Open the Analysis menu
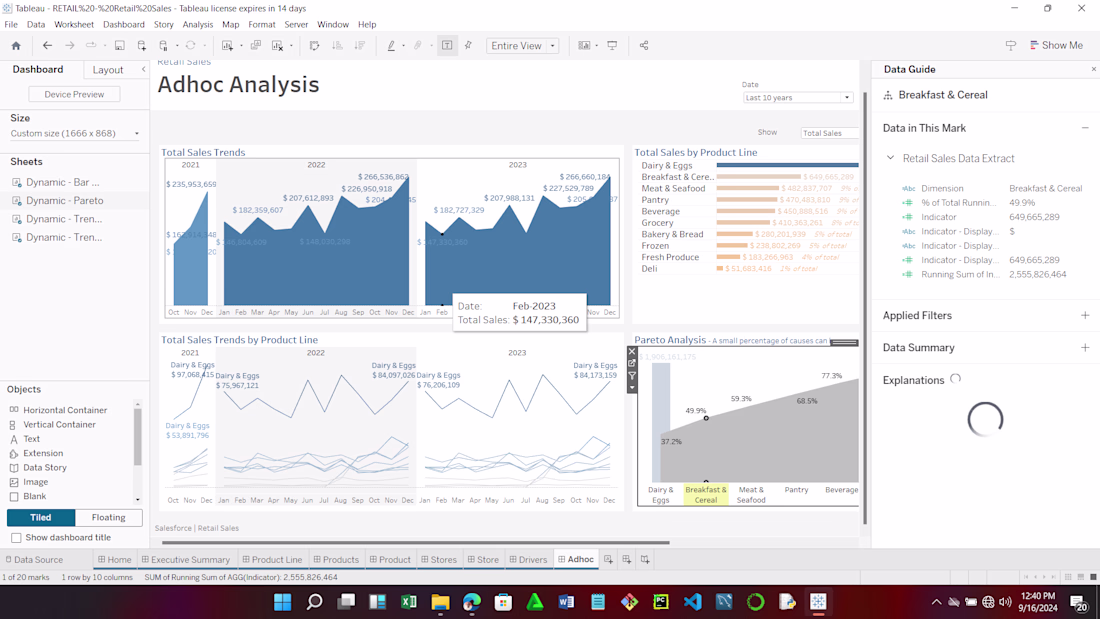 coord(198,25)
